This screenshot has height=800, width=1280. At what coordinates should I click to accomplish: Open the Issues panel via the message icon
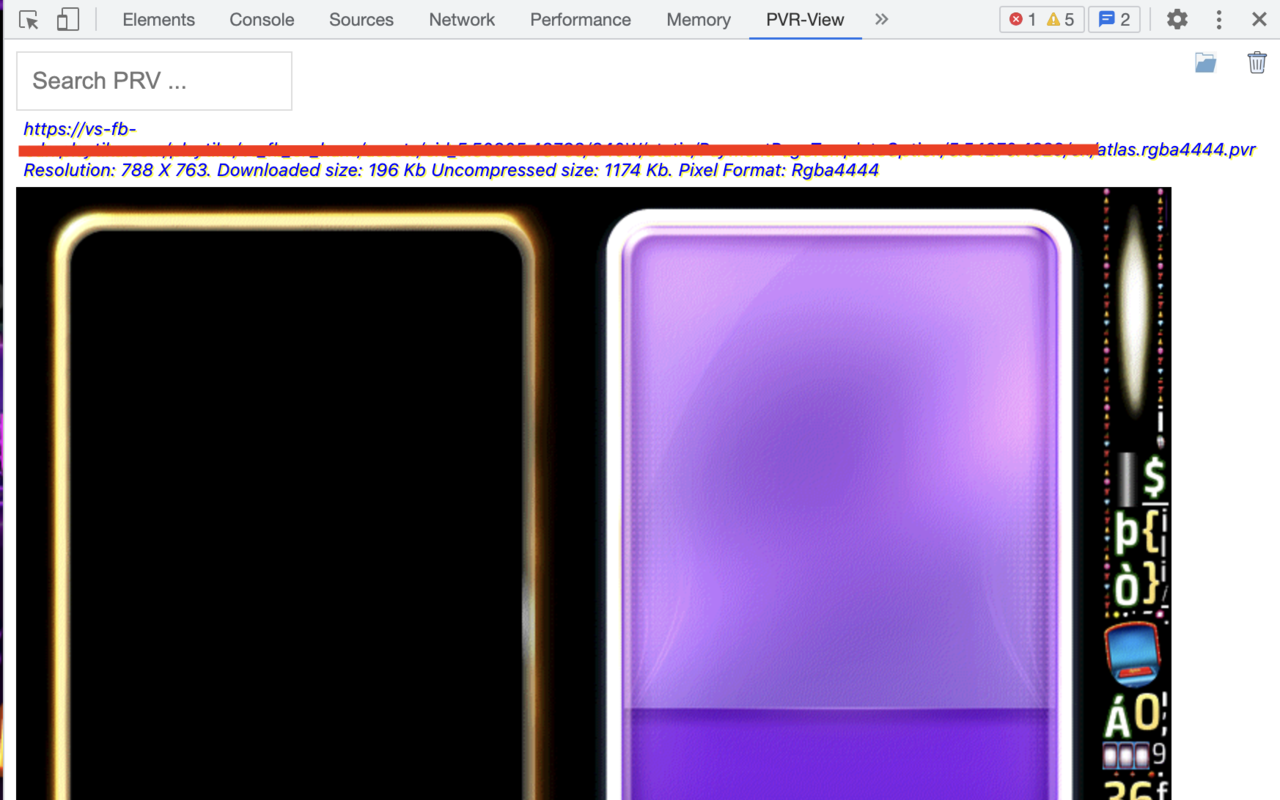pyautogui.click(x=1114, y=19)
